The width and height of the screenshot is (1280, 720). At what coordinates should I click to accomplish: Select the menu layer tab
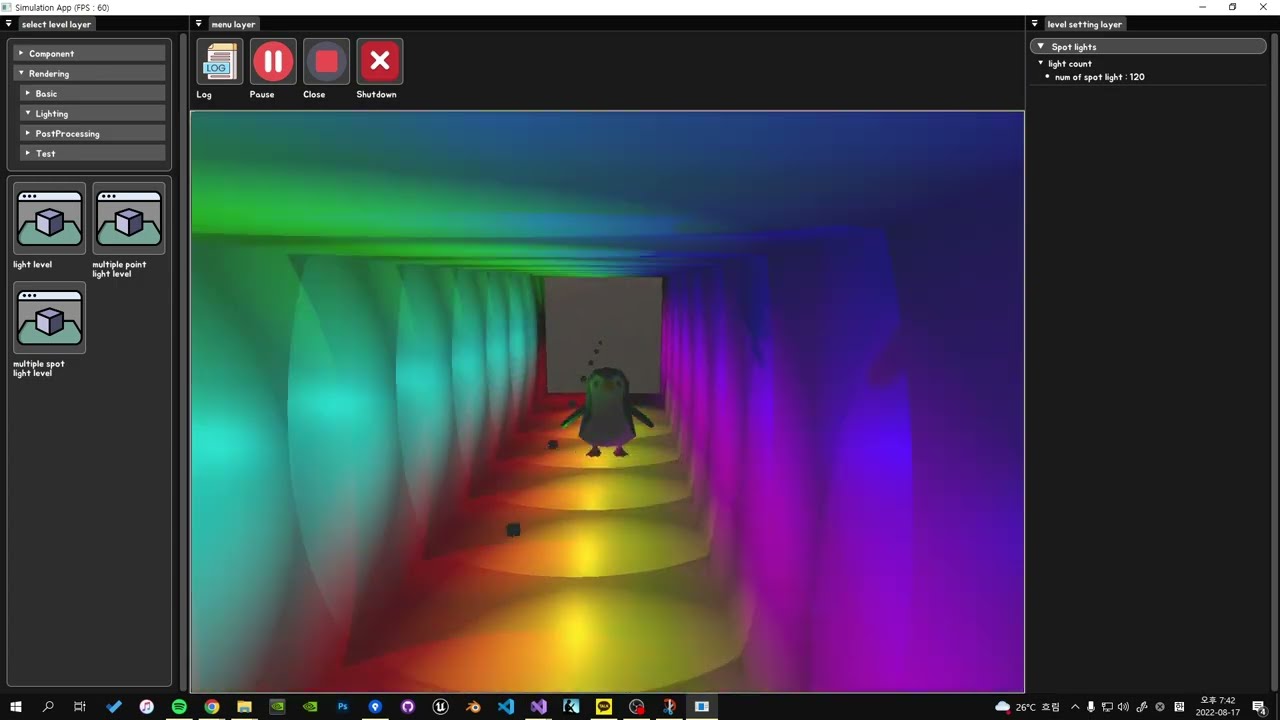(x=233, y=24)
